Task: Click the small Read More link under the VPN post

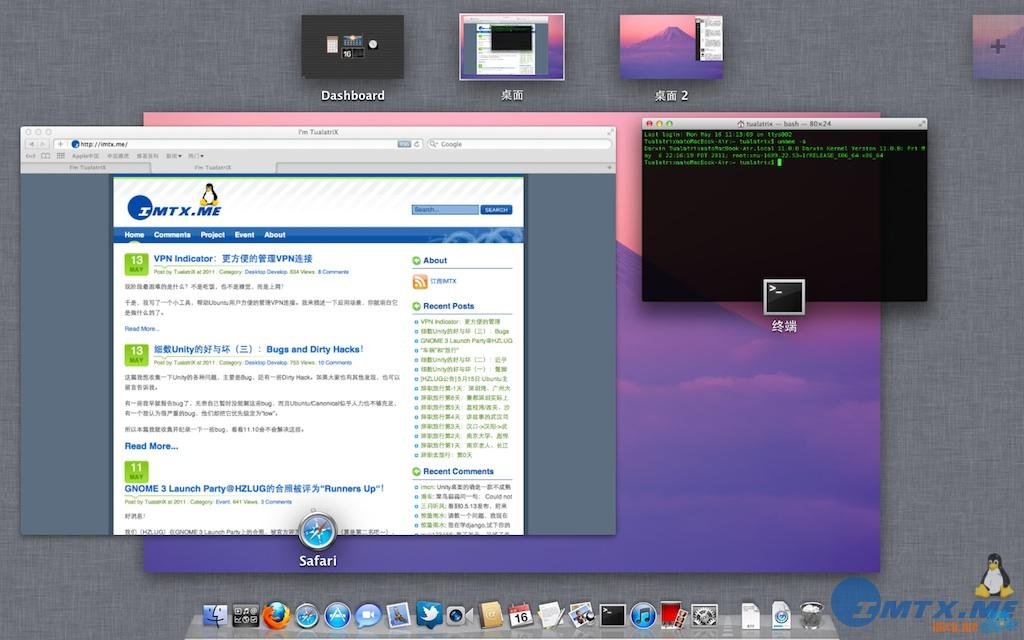Action: tap(142, 329)
